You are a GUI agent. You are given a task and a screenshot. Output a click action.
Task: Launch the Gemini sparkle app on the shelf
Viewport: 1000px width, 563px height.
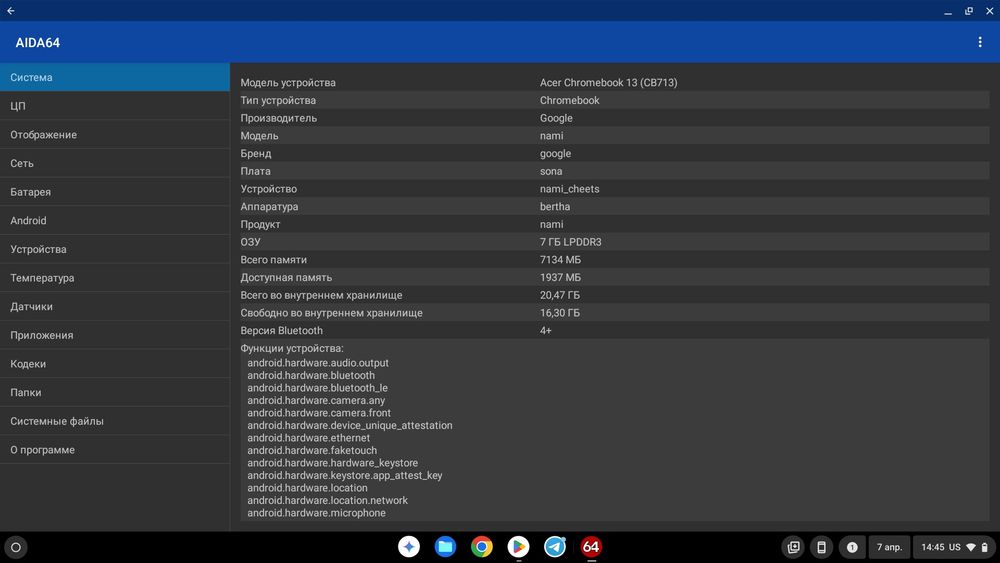click(x=409, y=546)
